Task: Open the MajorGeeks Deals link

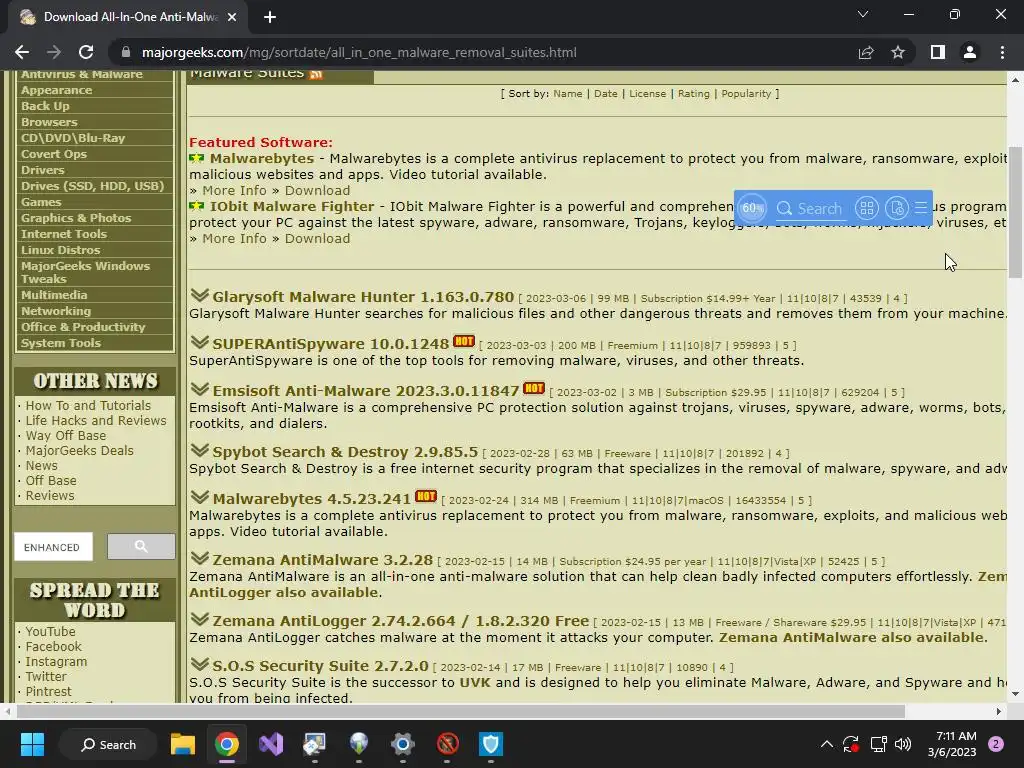Action: point(80,451)
